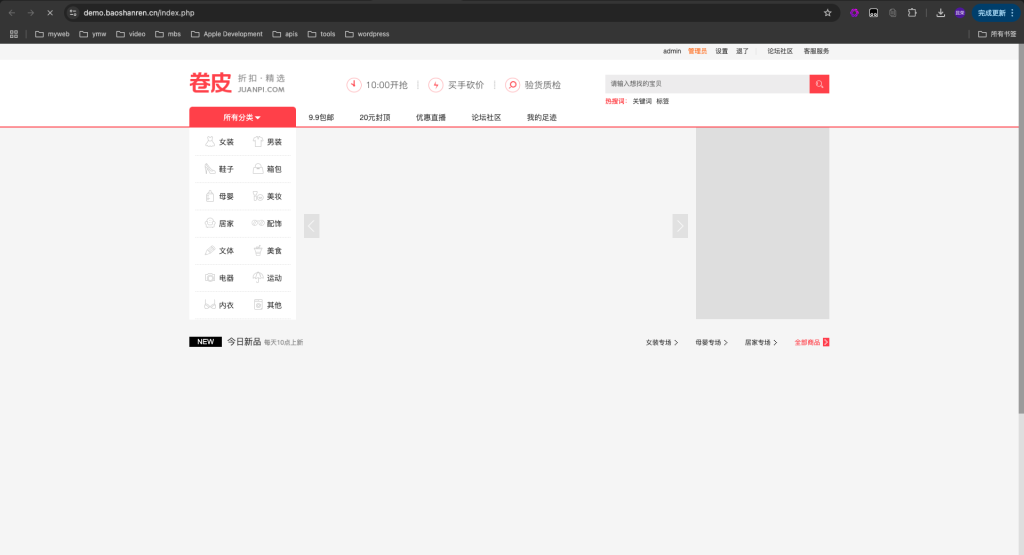Click the 10:00开抢 text
Viewport: 1024px width, 555px height.
point(387,85)
